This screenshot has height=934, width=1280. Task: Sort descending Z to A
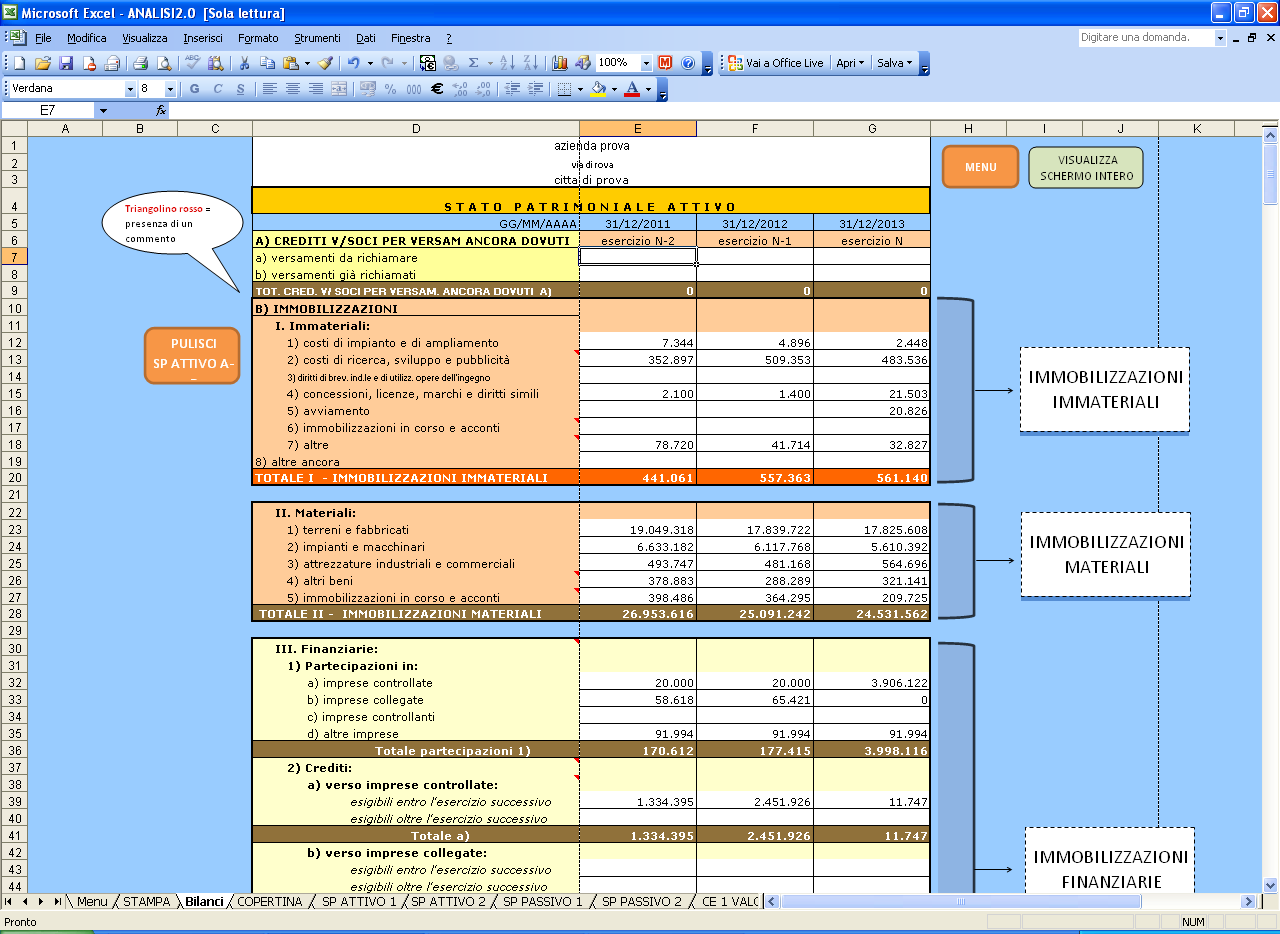pyautogui.click(x=531, y=63)
